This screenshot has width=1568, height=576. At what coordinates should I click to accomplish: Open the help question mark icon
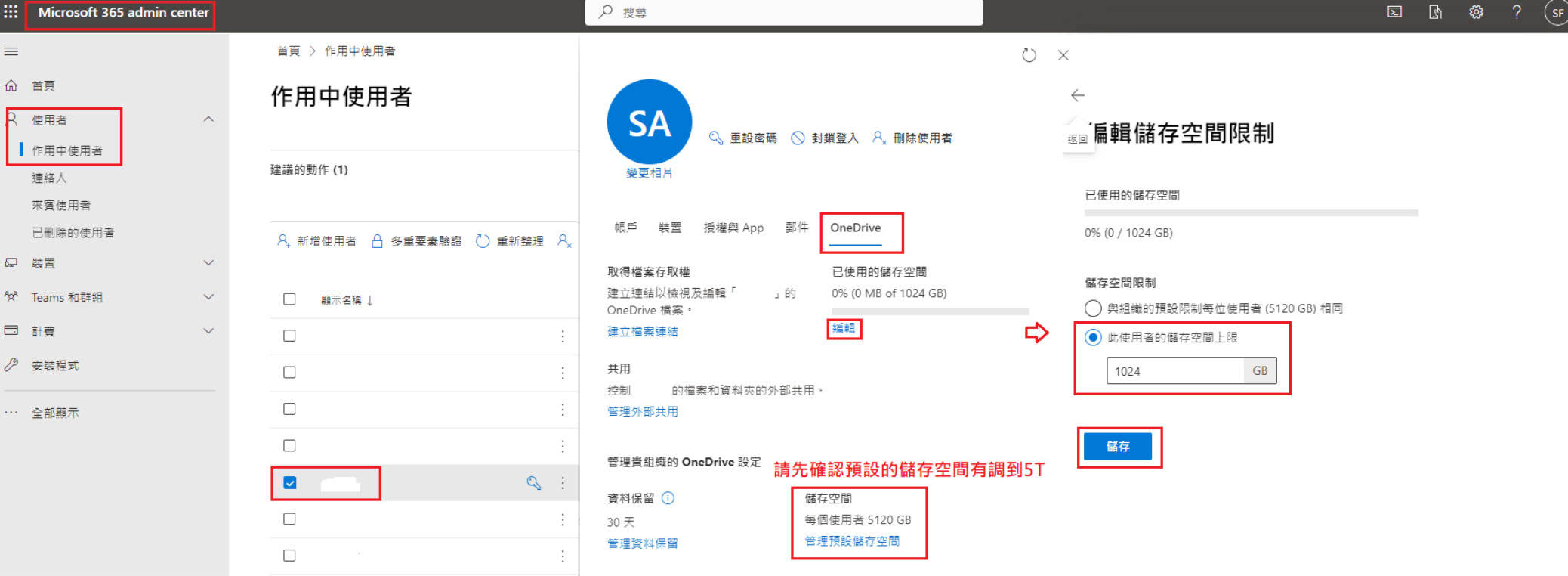click(1517, 12)
